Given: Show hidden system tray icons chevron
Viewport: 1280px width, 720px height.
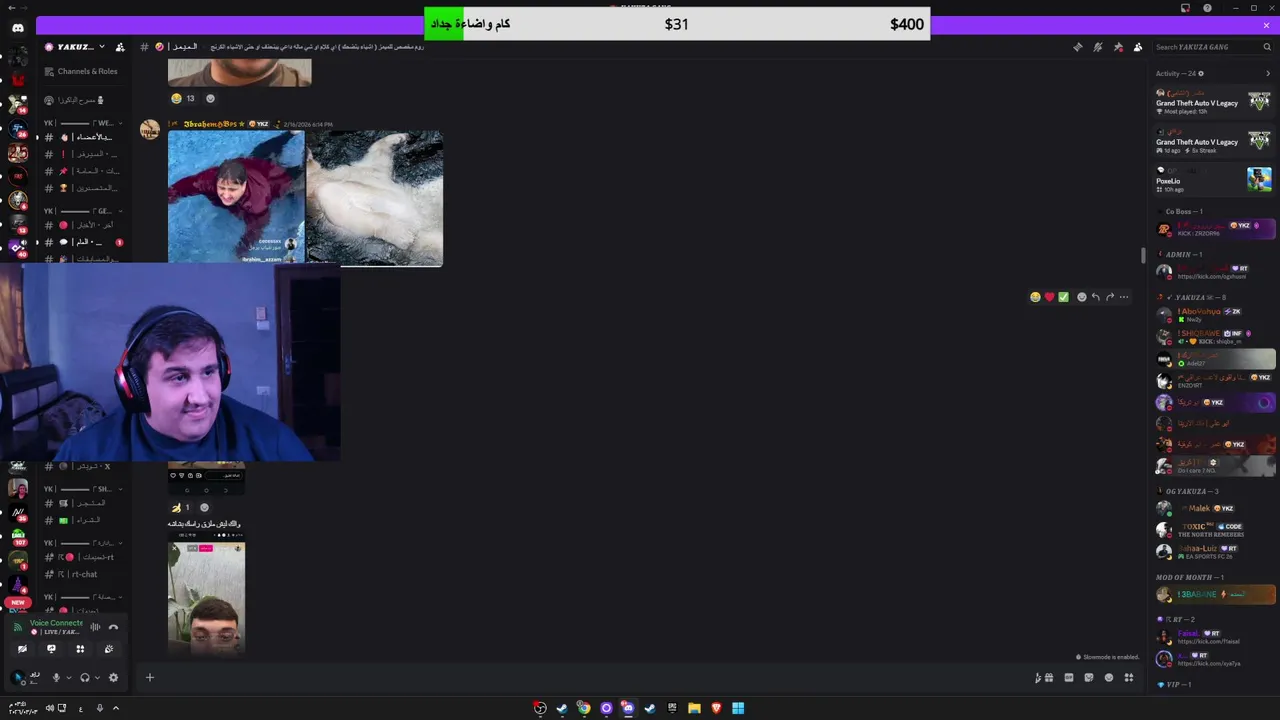Looking at the screenshot, I should coord(116,708).
